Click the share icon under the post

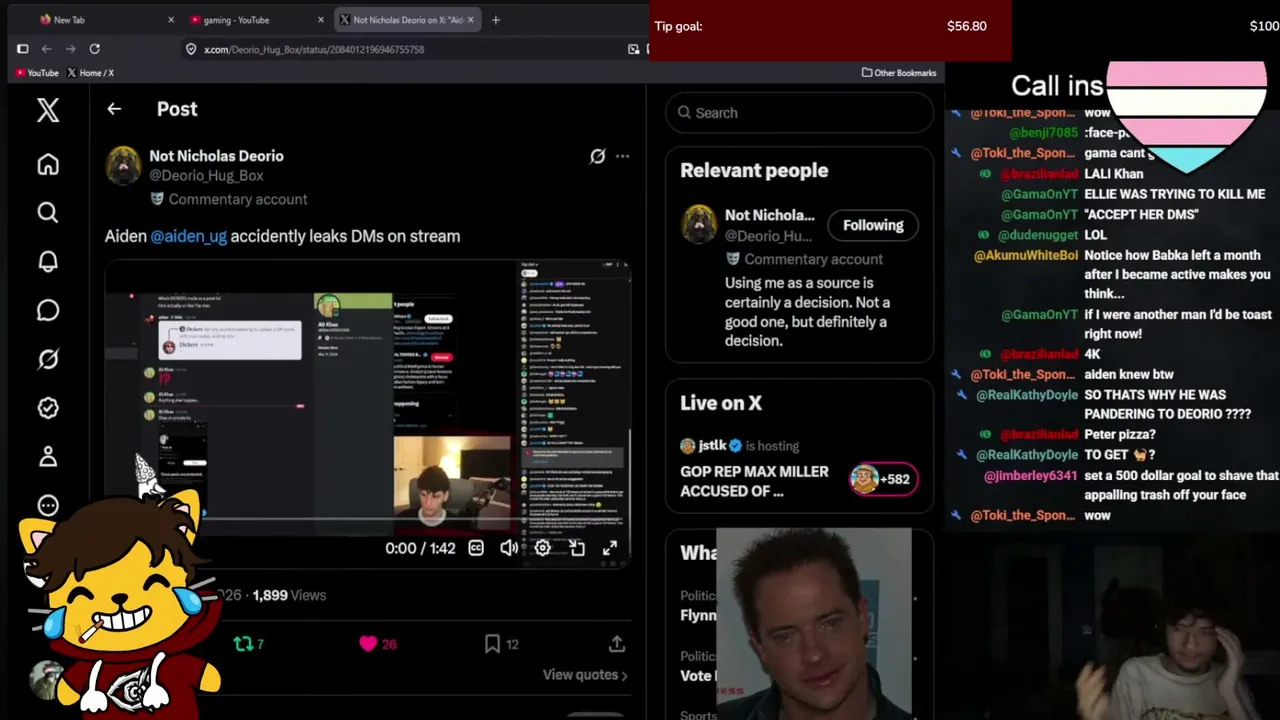617,644
